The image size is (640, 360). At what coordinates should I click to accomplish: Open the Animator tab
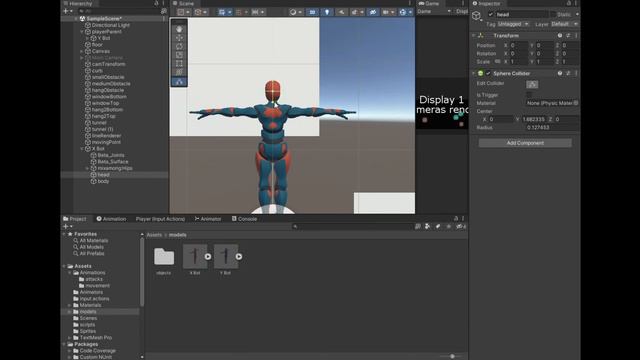208,219
